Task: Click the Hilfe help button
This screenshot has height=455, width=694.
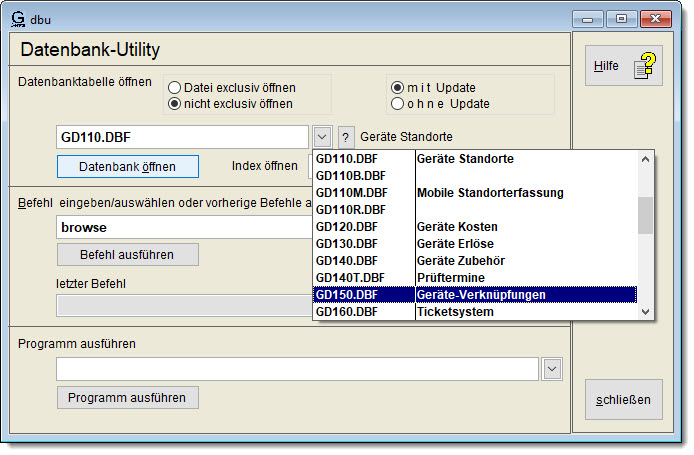Action: (x=623, y=67)
